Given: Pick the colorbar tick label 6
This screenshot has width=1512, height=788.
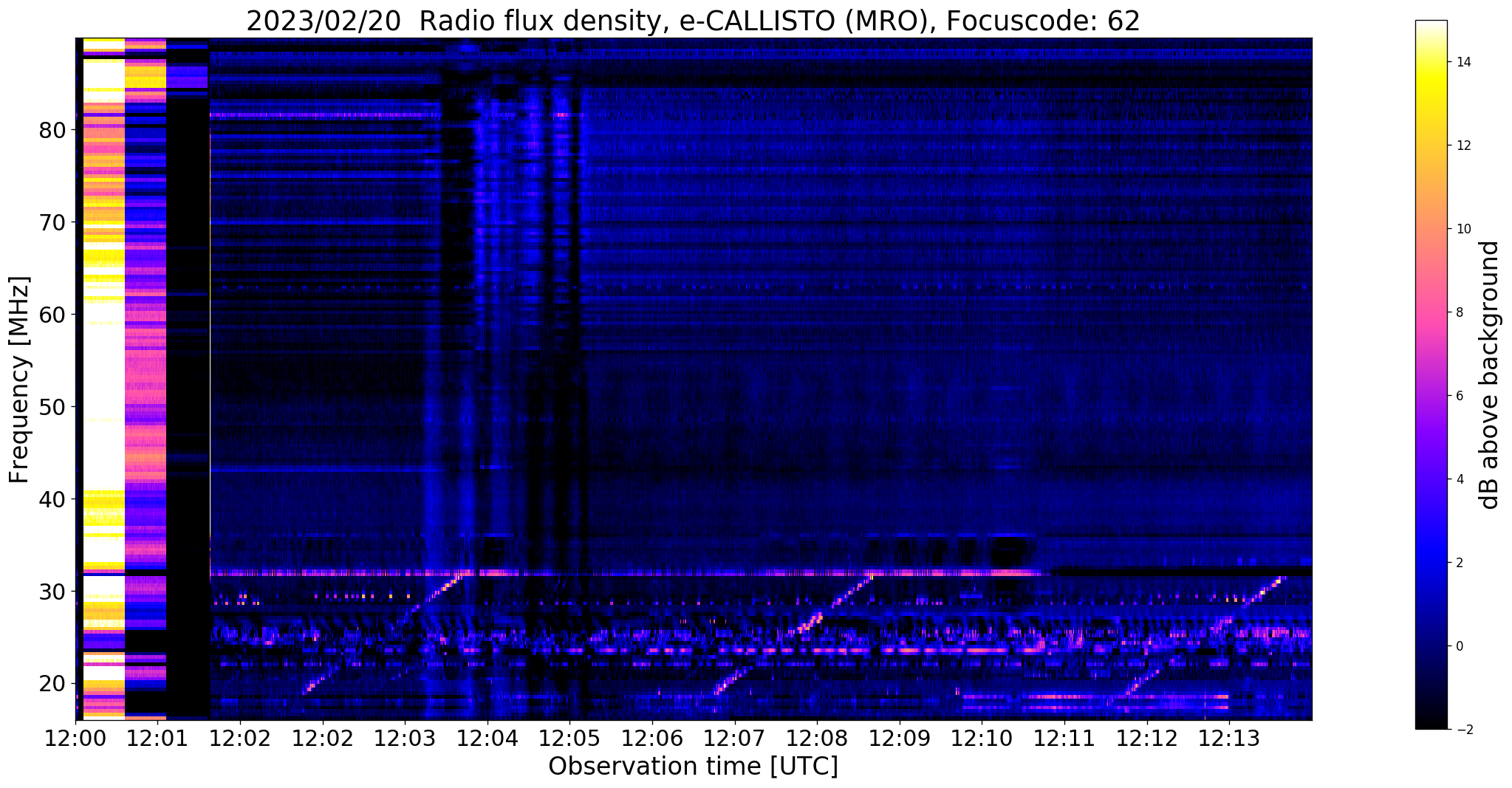Looking at the screenshot, I should click(x=1459, y=397).
